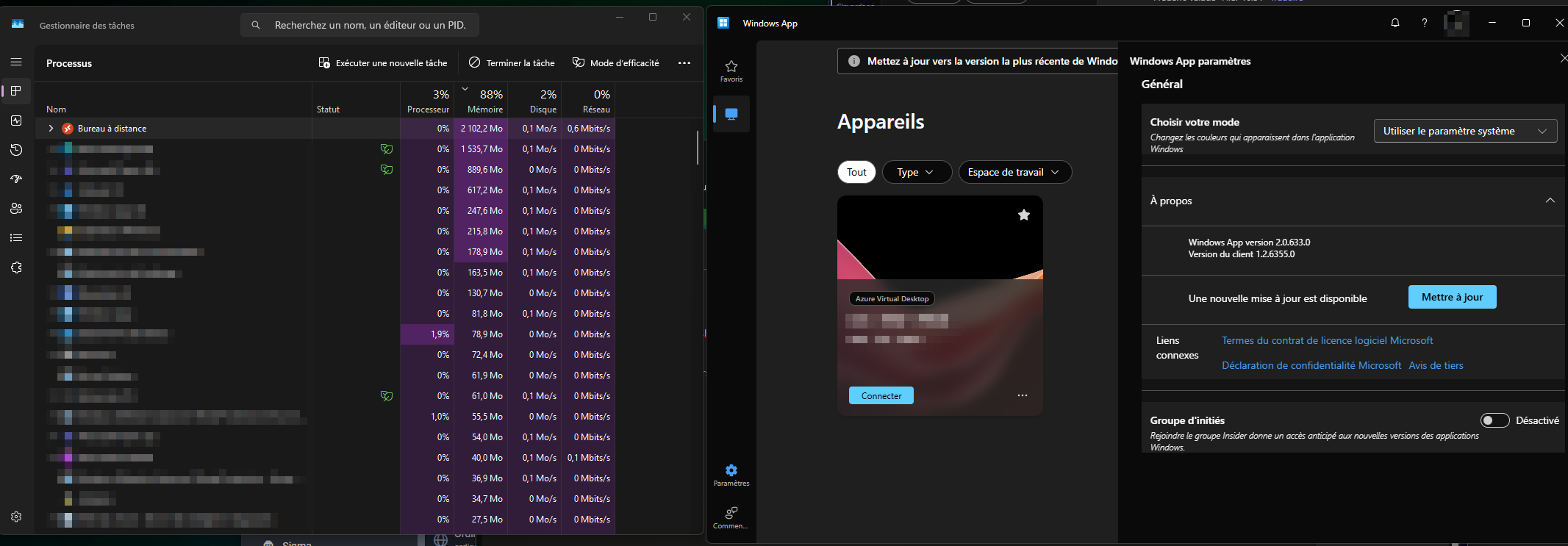The image size is (1568, 546).
Task: Click the info icon in the update banner
Action: (x=854, y=61)
